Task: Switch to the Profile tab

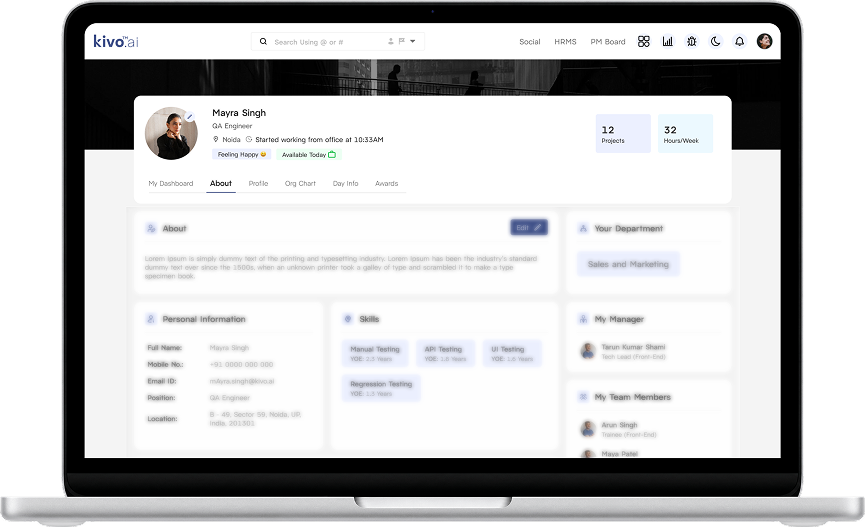Action: pyautogui.click(x=258, y=183)
